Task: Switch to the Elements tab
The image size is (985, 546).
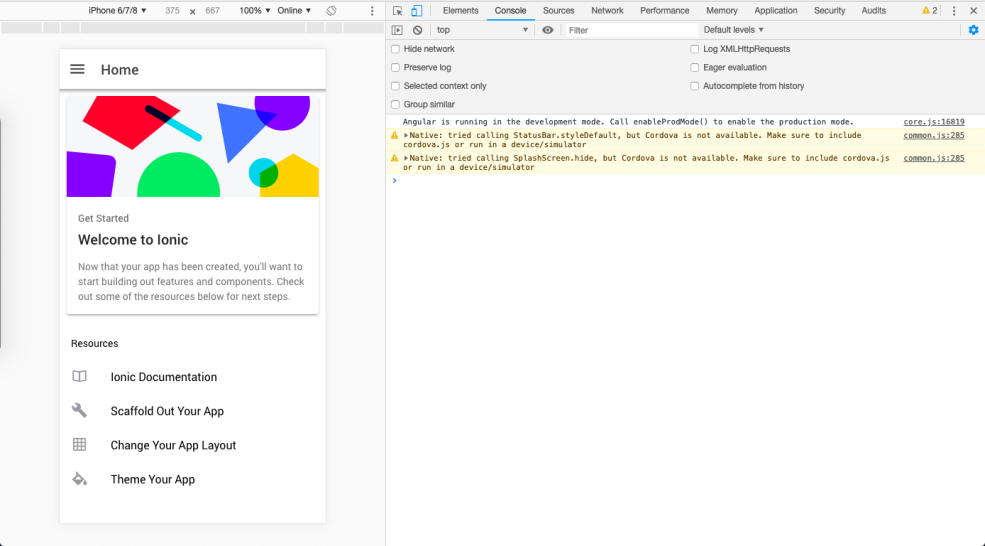Action: pos(460,11)
